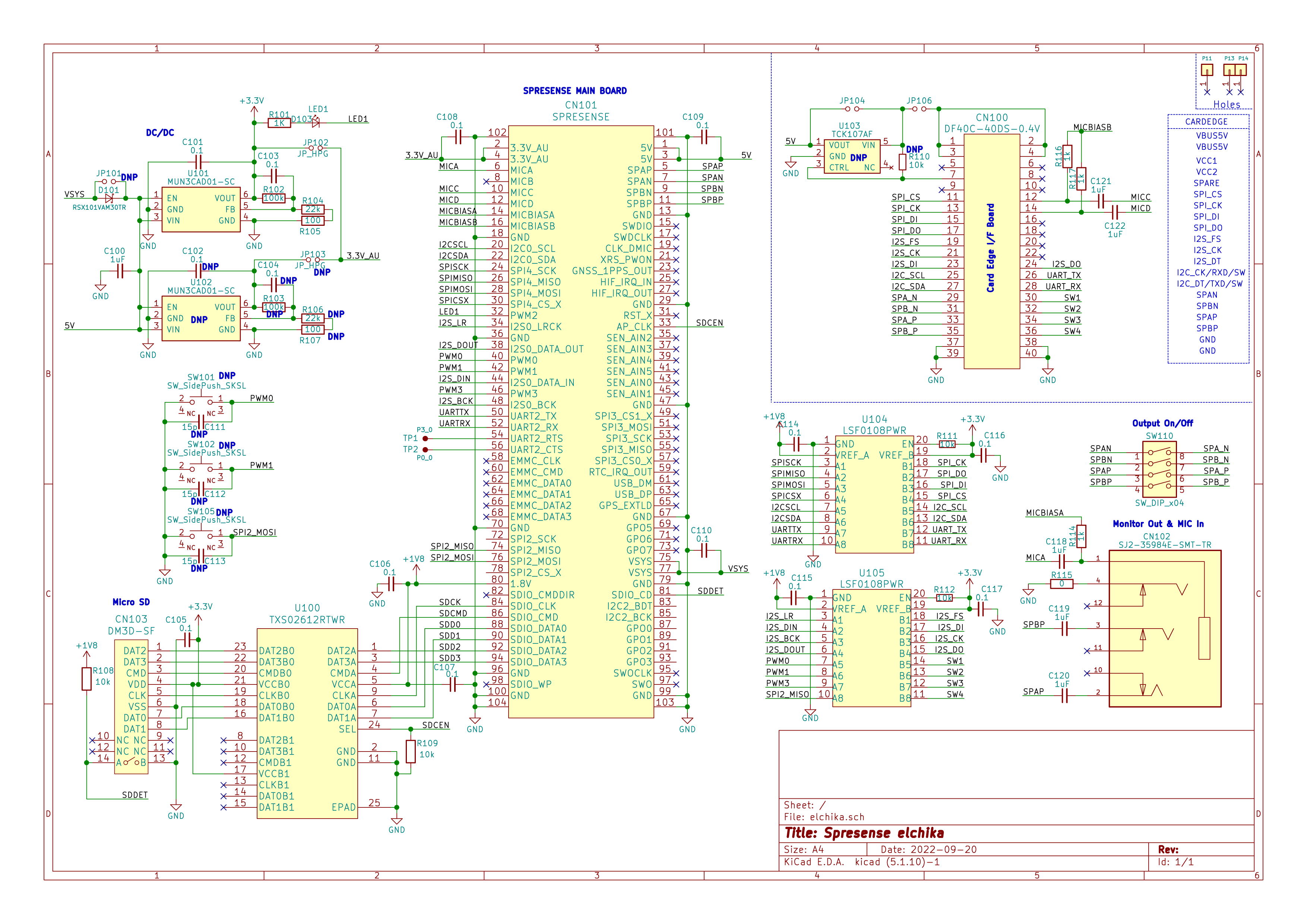Click the TP1 test point dot

point(425,439)
